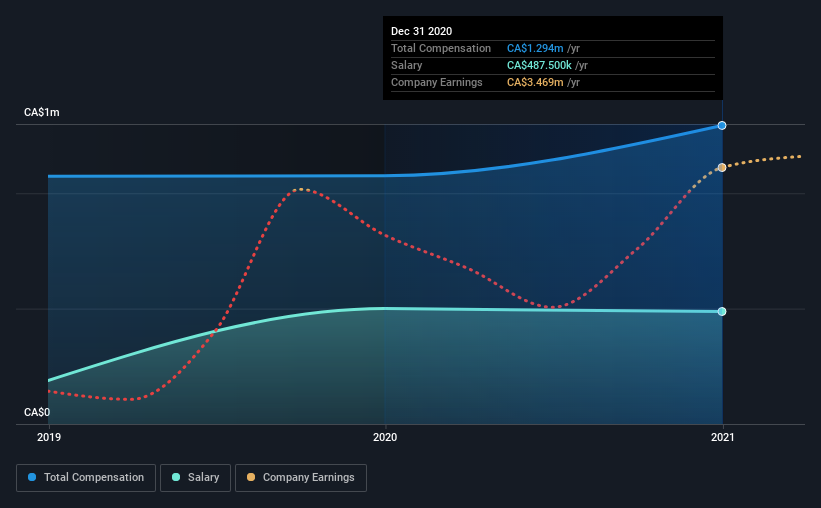Image resolution: width=821 pixels, height=508 pixels.
Task: Select the 2019 x-axis label
Action: [49, 437]
